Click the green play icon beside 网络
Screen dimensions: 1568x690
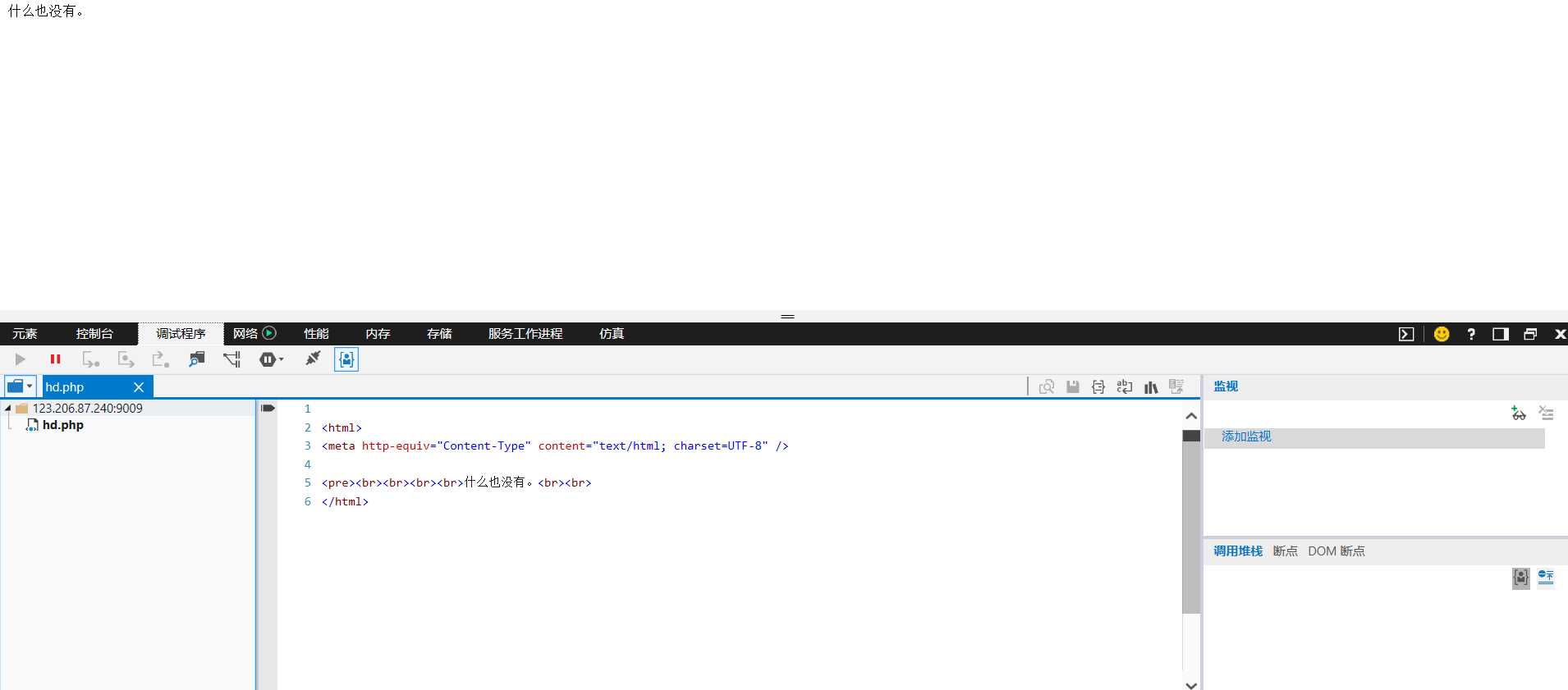tap(269, 333)
